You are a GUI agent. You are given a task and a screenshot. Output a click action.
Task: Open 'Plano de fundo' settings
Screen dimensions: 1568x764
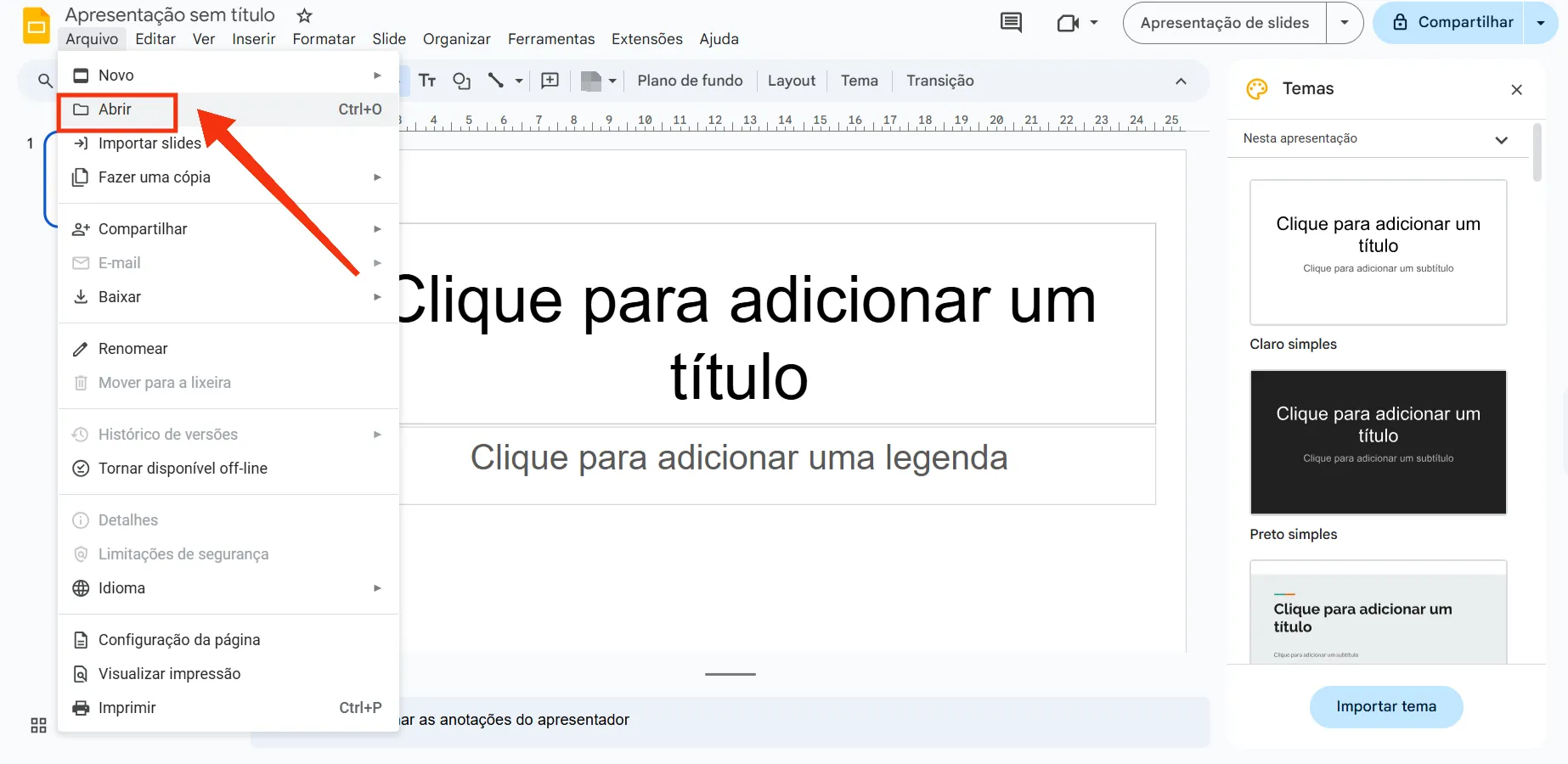point(689,81)
